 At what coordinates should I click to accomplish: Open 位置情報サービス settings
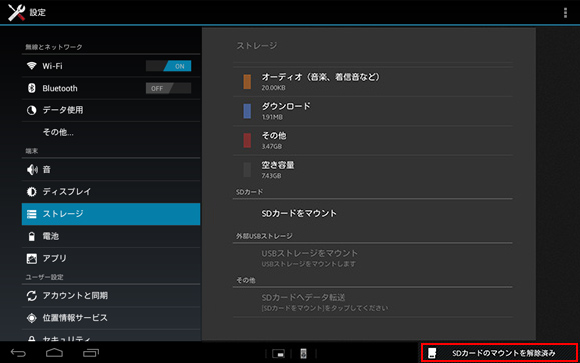pos(111,318)
